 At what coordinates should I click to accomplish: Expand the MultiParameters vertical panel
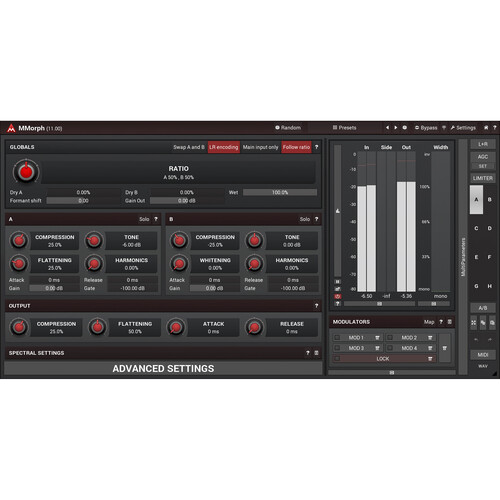pos(463,257)
